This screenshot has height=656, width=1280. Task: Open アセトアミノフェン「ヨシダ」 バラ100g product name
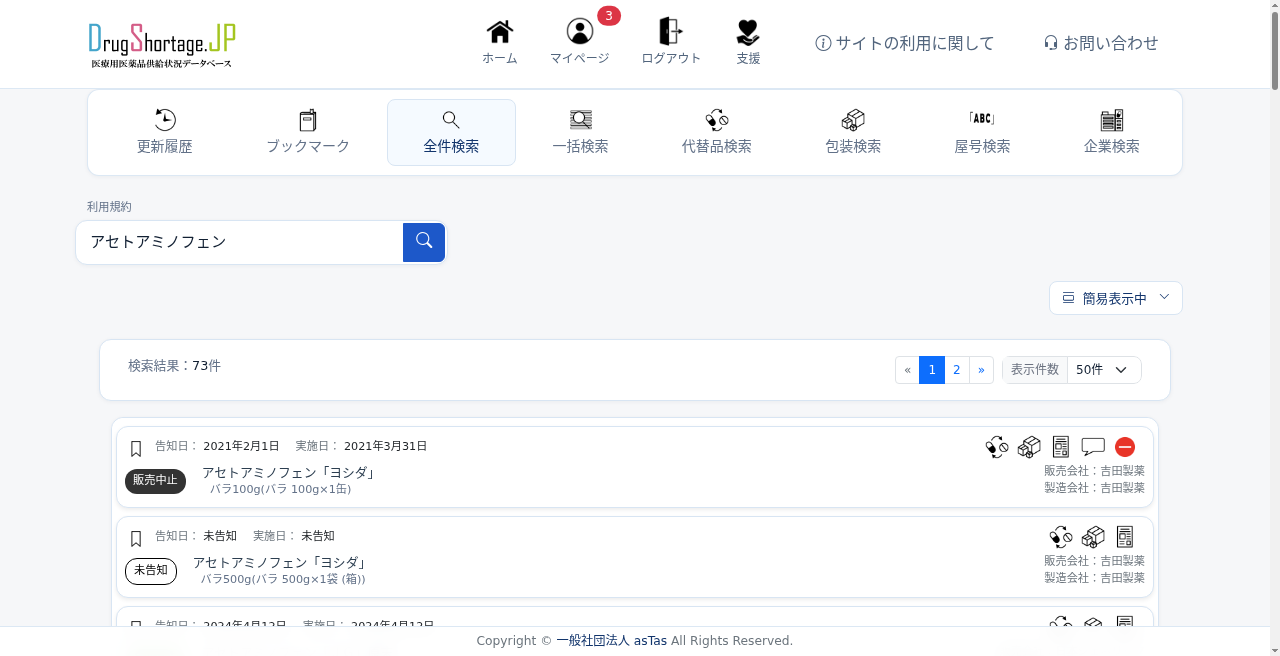coord(290,472)
